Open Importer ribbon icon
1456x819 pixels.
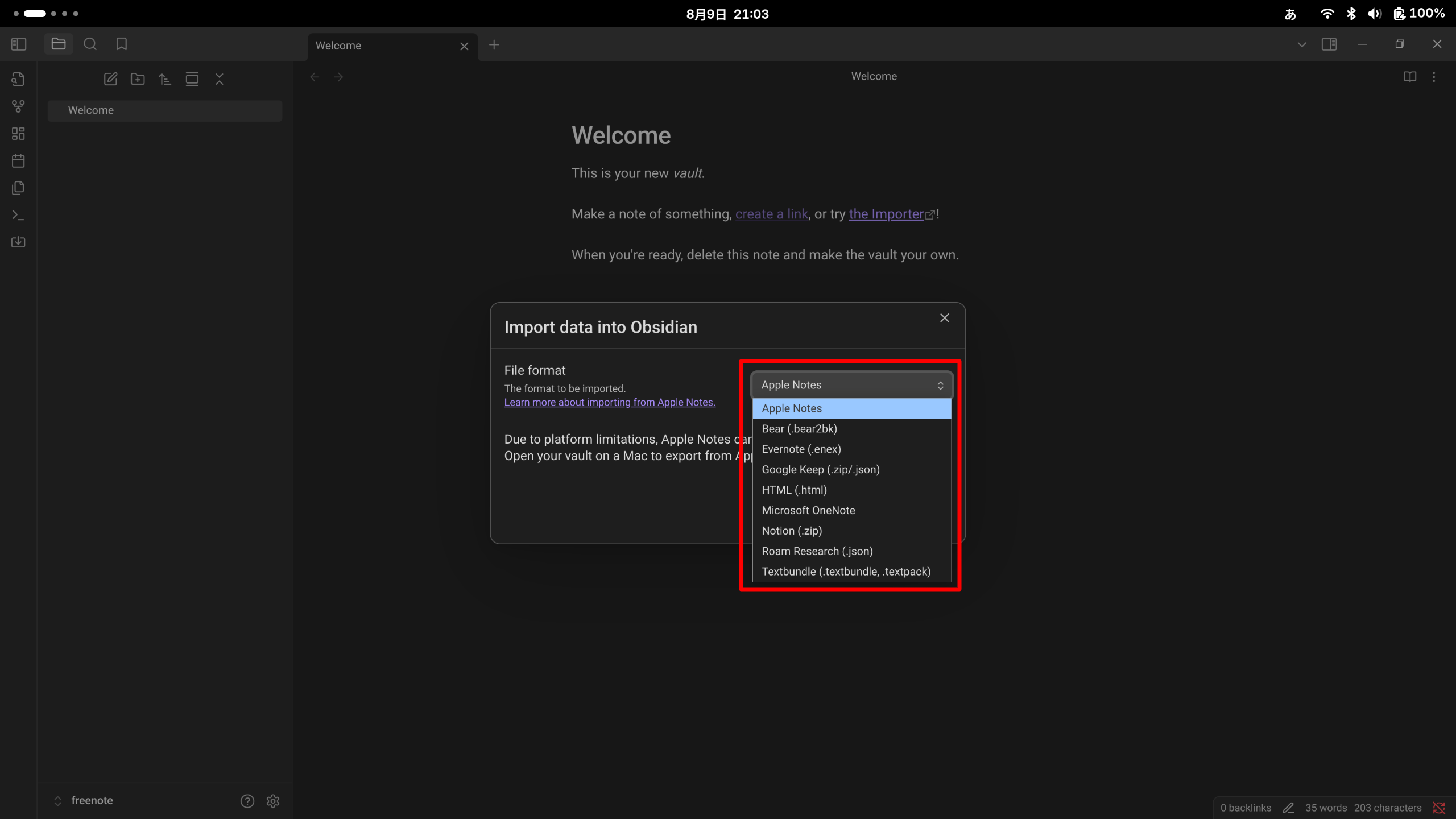coord(18,242)
